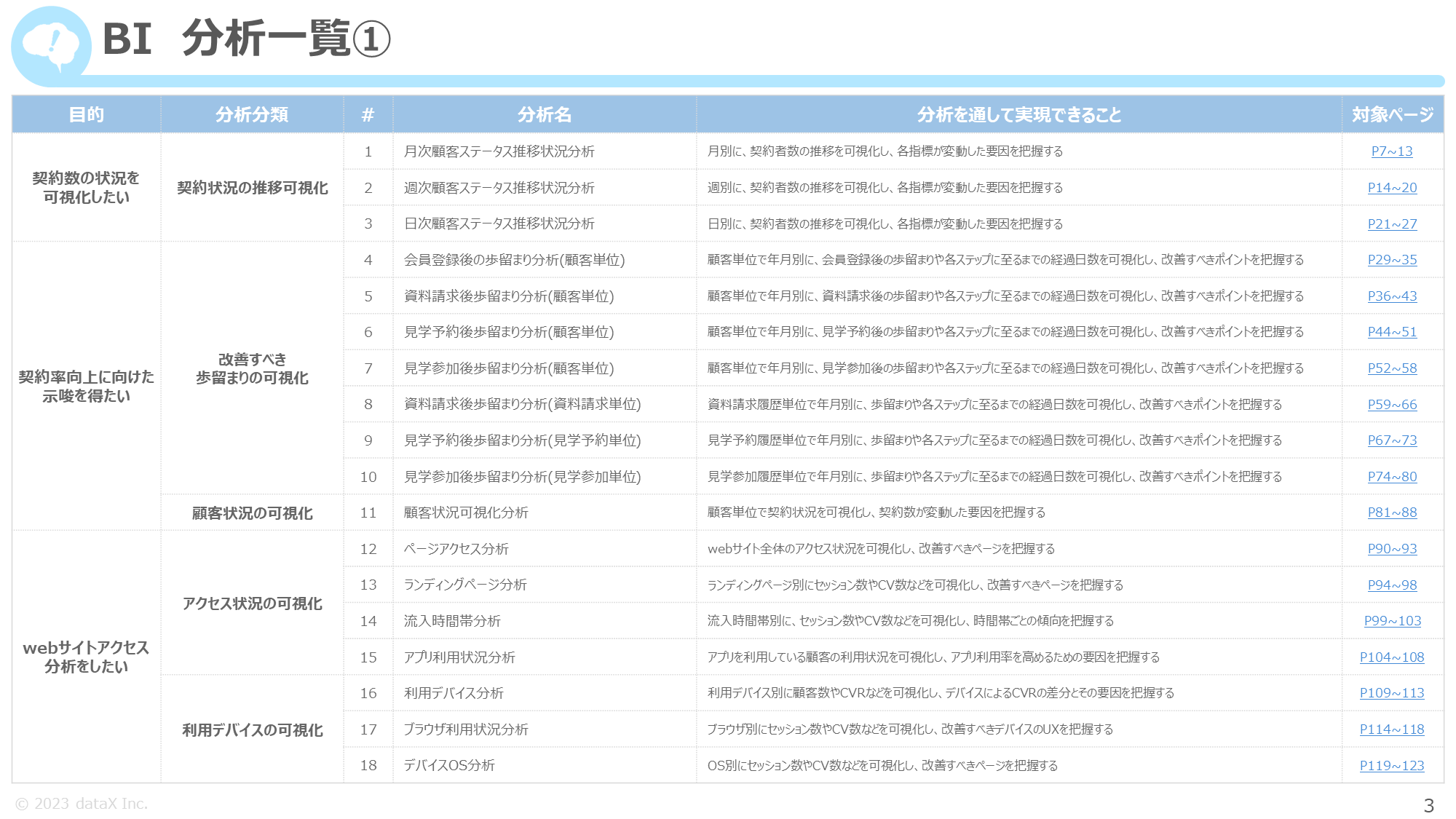Click the © 2023 dataX Inc. footer text
This screenshot has height=819, width=1456.
point(82,804)
